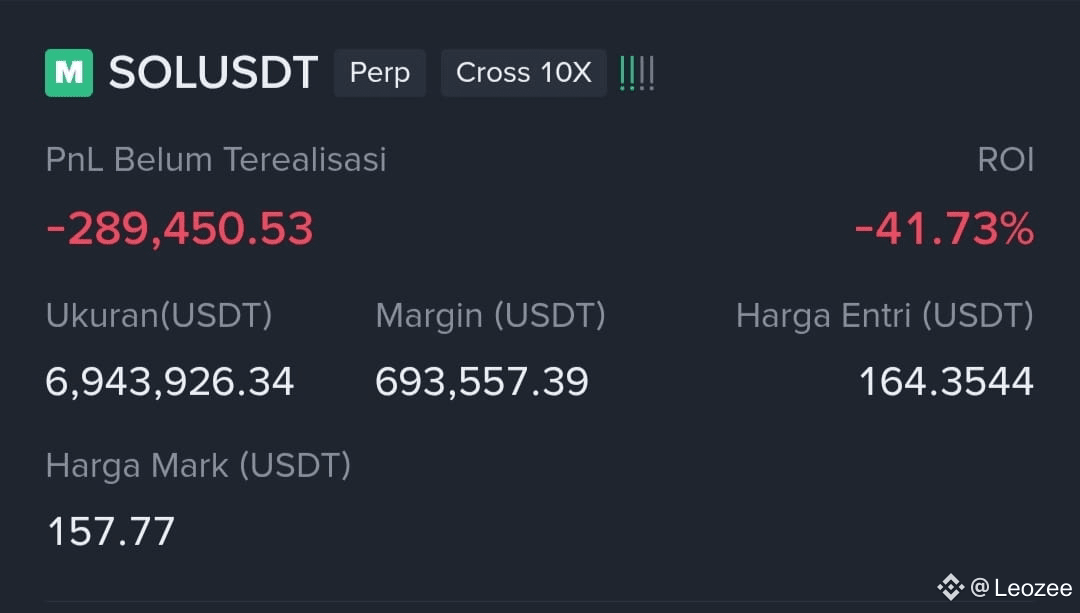Select the -289,450.53 unrealized PnL value
Image resolution: width=1080 pixels, height=613 pixels.
point(180,229)
